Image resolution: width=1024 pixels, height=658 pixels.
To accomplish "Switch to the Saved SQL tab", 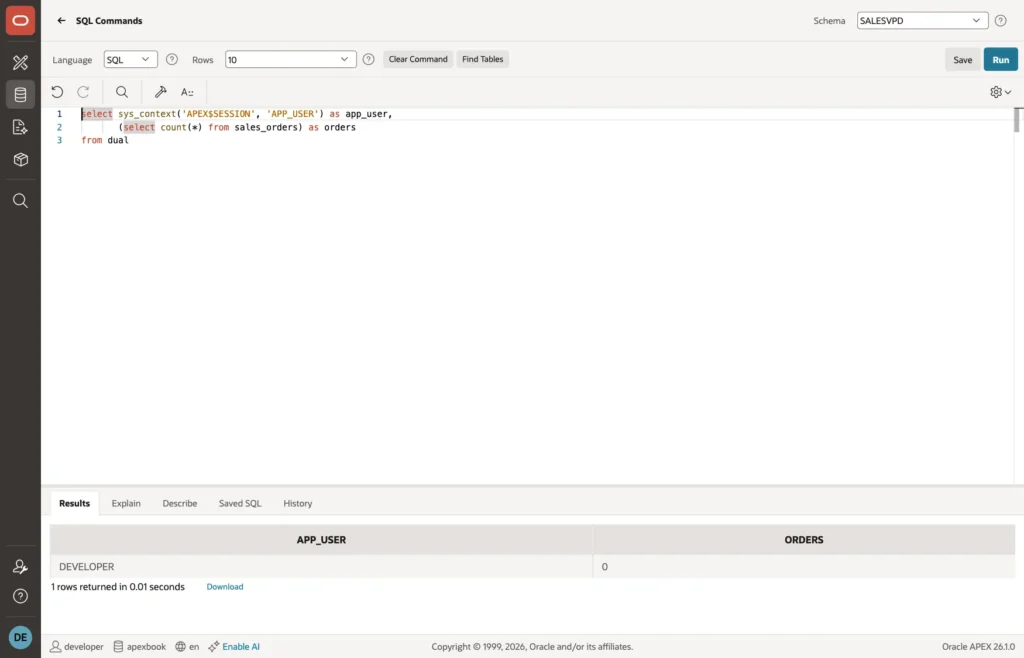I will (240, 503).
